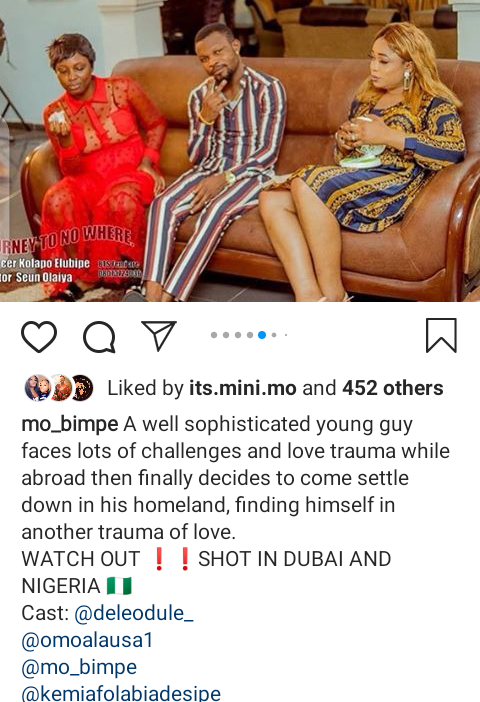Jump to first carousel dot
The image size is (480, 702).
tap(214, 335)
